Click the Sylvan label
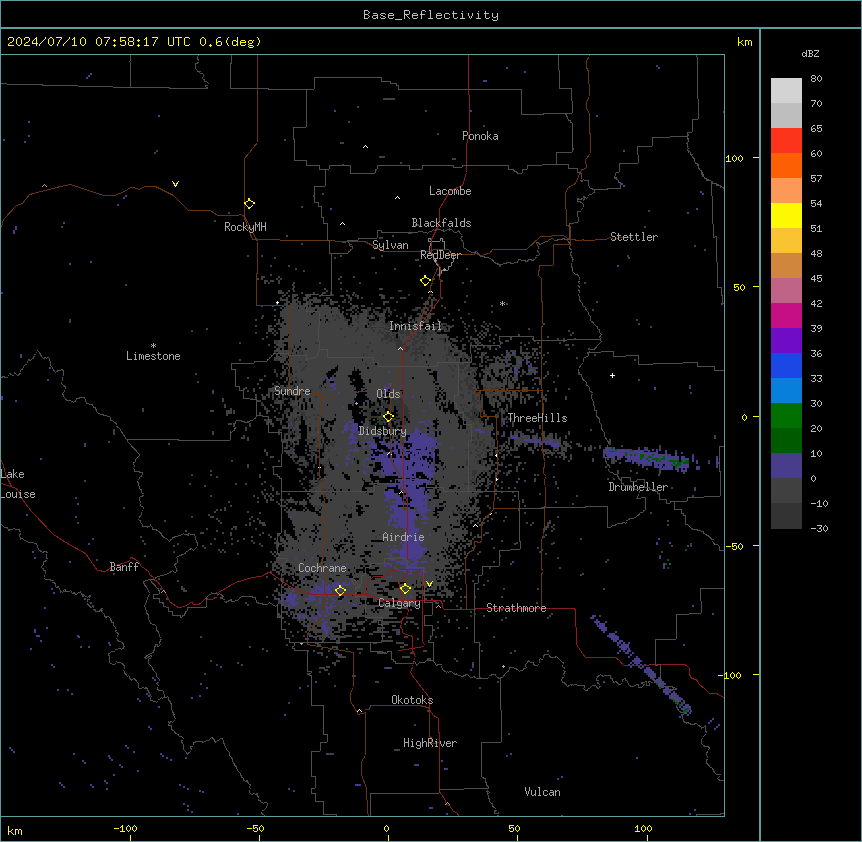 (x=390, y=245)
